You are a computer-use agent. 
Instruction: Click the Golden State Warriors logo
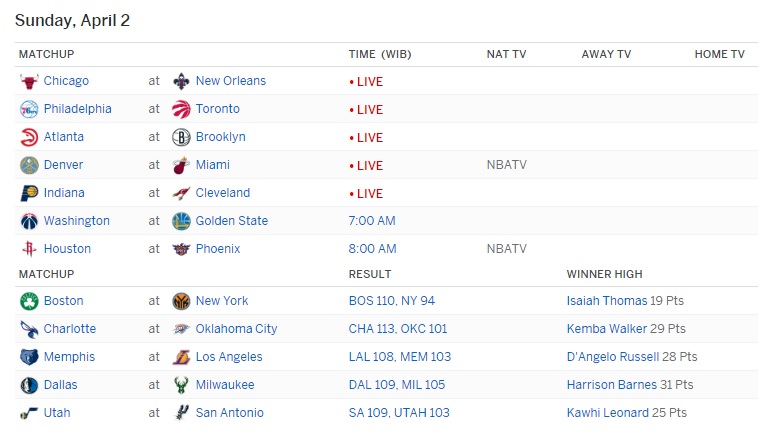(x=181, y=221)
